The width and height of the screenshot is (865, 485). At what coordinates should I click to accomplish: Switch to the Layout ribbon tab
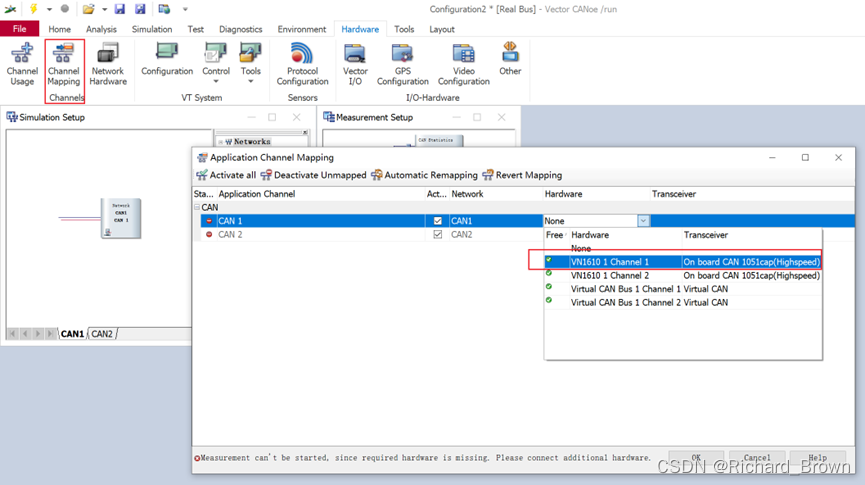442,29
